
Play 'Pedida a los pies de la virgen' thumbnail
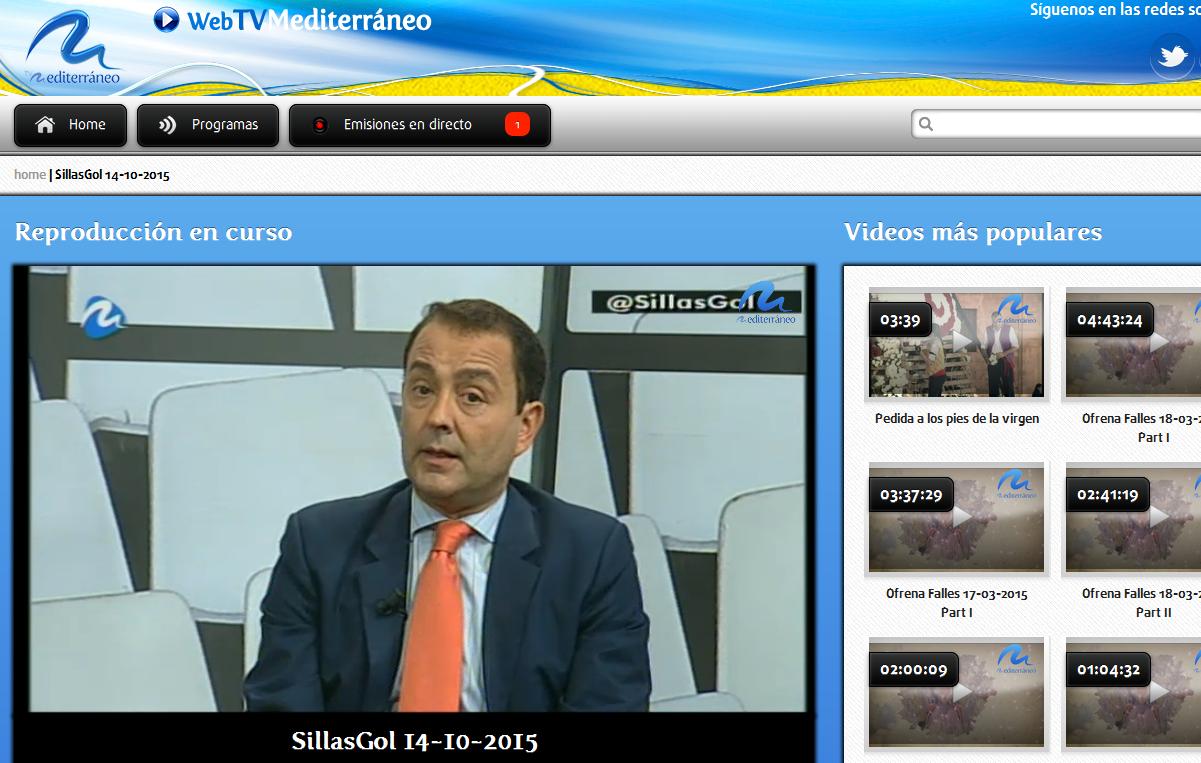click(957, 343)
